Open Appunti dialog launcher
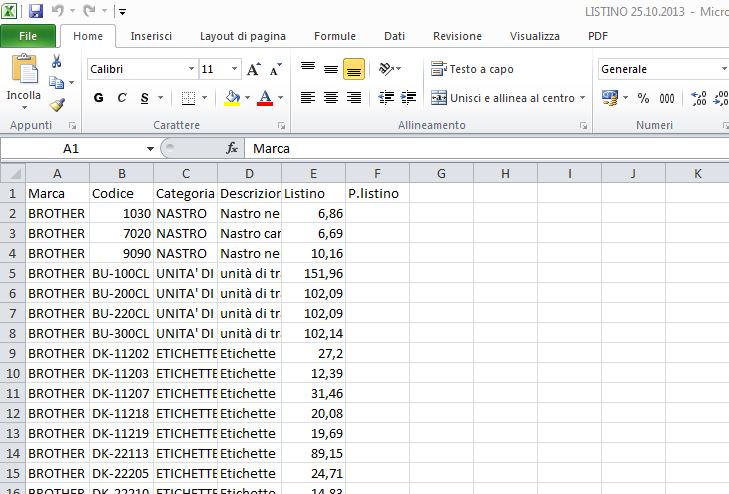The height and width of the screenshot is (494, 729). 72,125
